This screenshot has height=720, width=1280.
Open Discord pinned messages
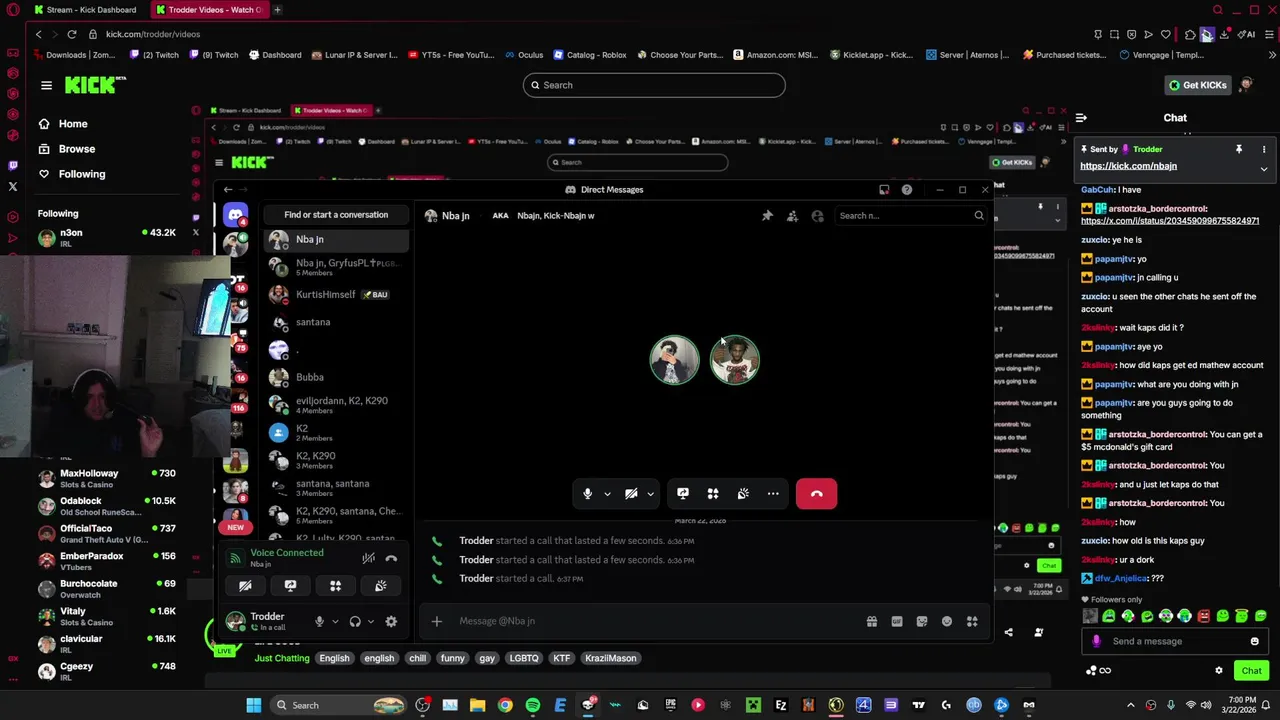pos(767,215)
